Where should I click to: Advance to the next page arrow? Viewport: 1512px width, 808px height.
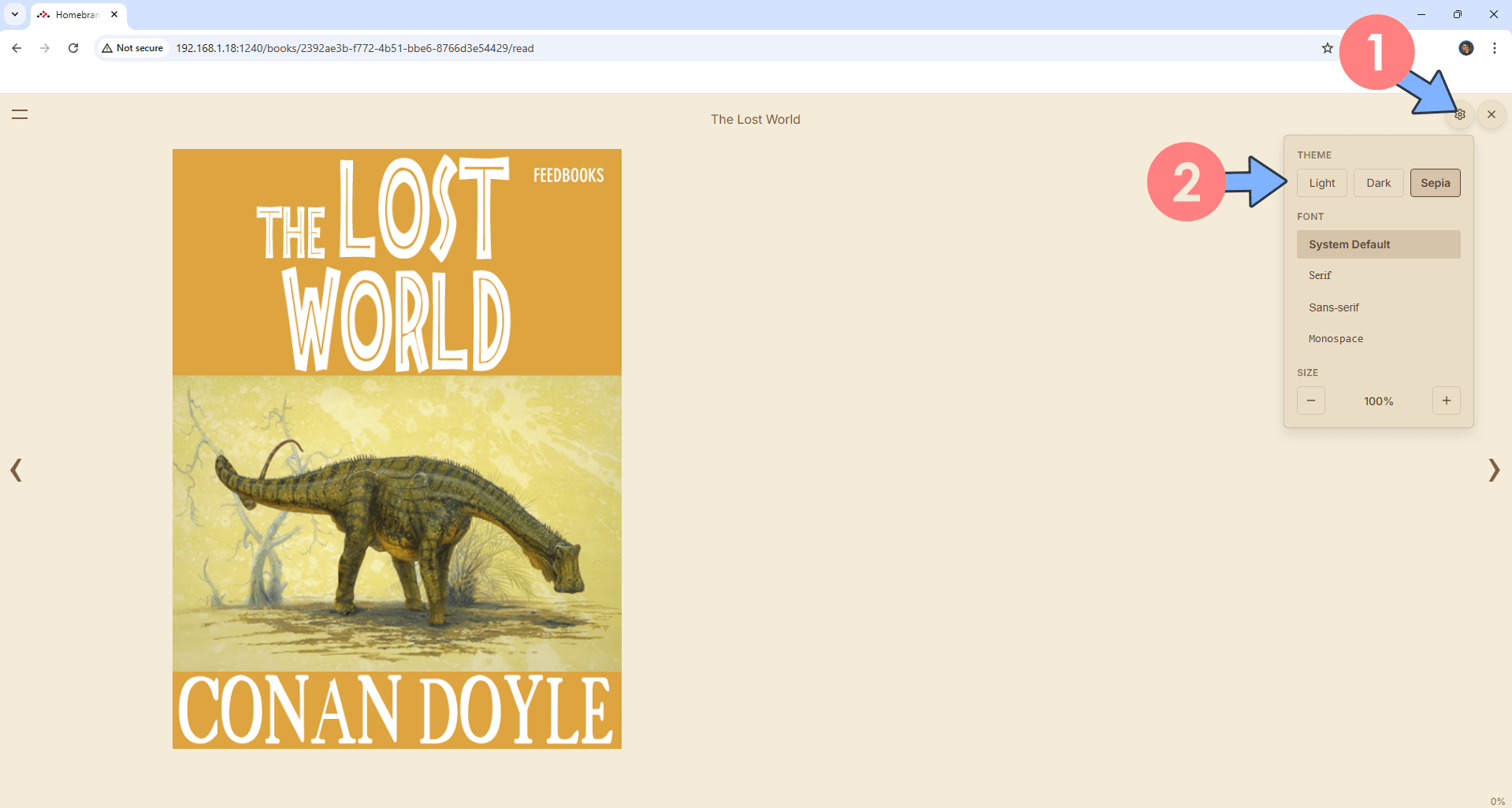click(x=1493, y=471)
